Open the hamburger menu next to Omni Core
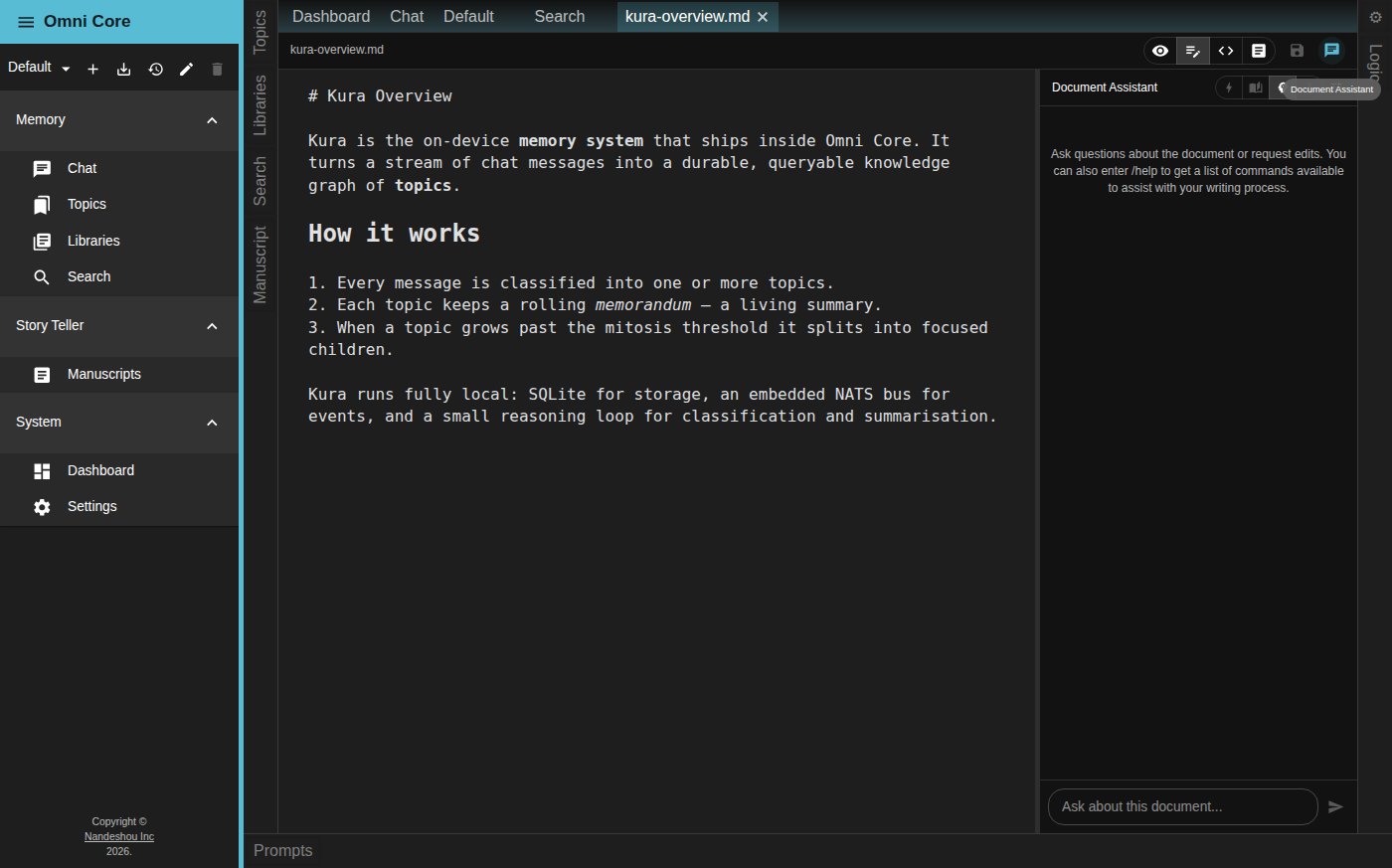The height and width of the screenshot is (868, 1392). coord(26,22)
